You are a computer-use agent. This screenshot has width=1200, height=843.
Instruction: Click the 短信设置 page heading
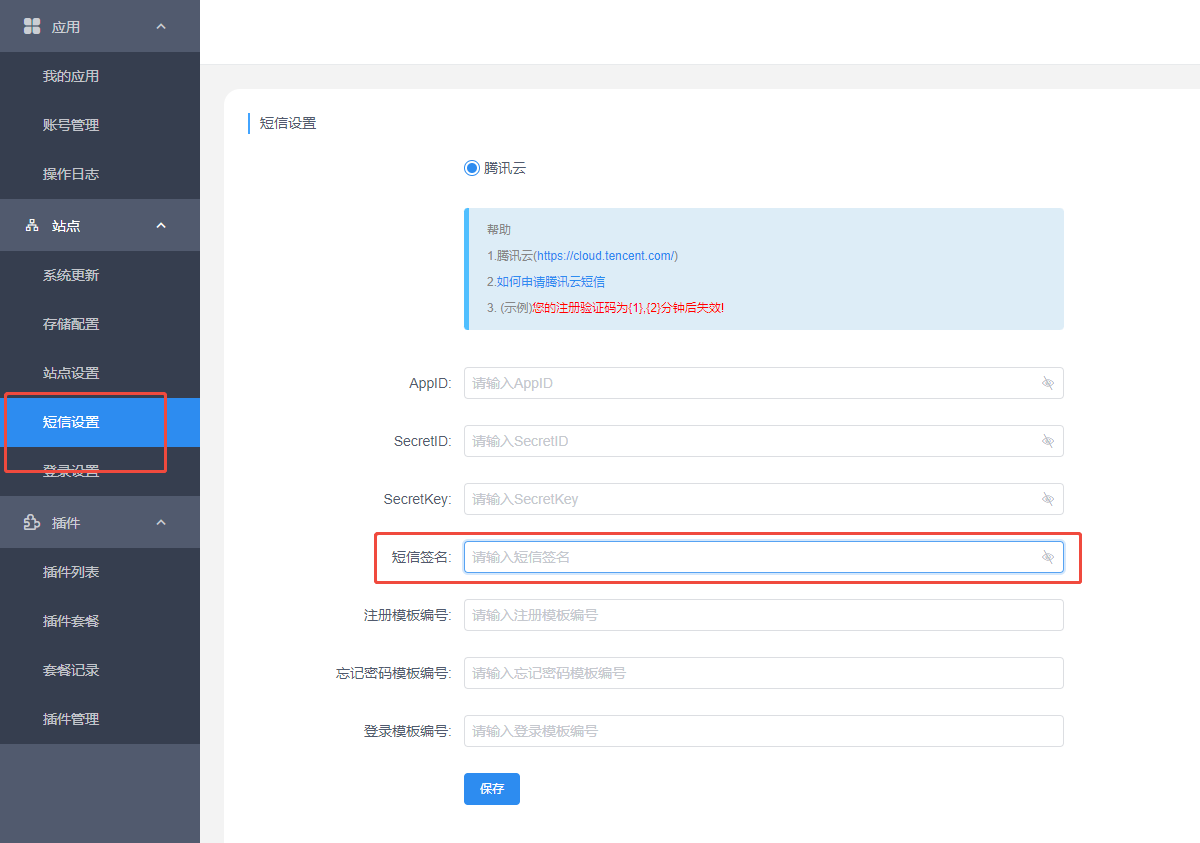tap(288, 124)
